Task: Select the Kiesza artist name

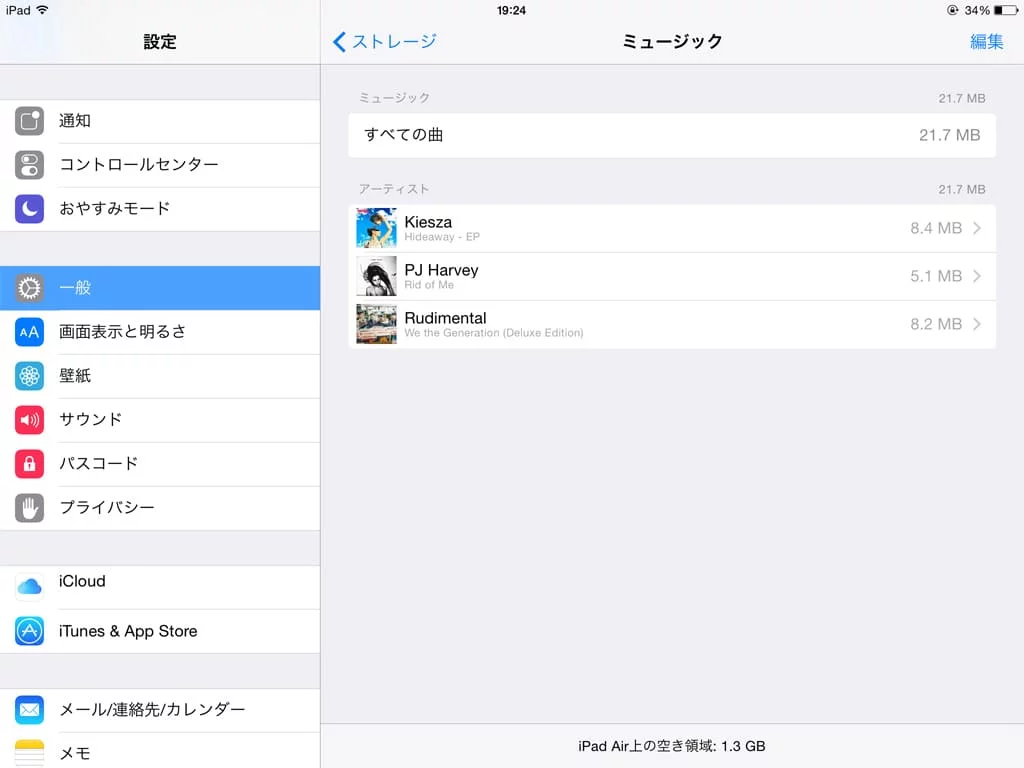Action: point(428,222)
